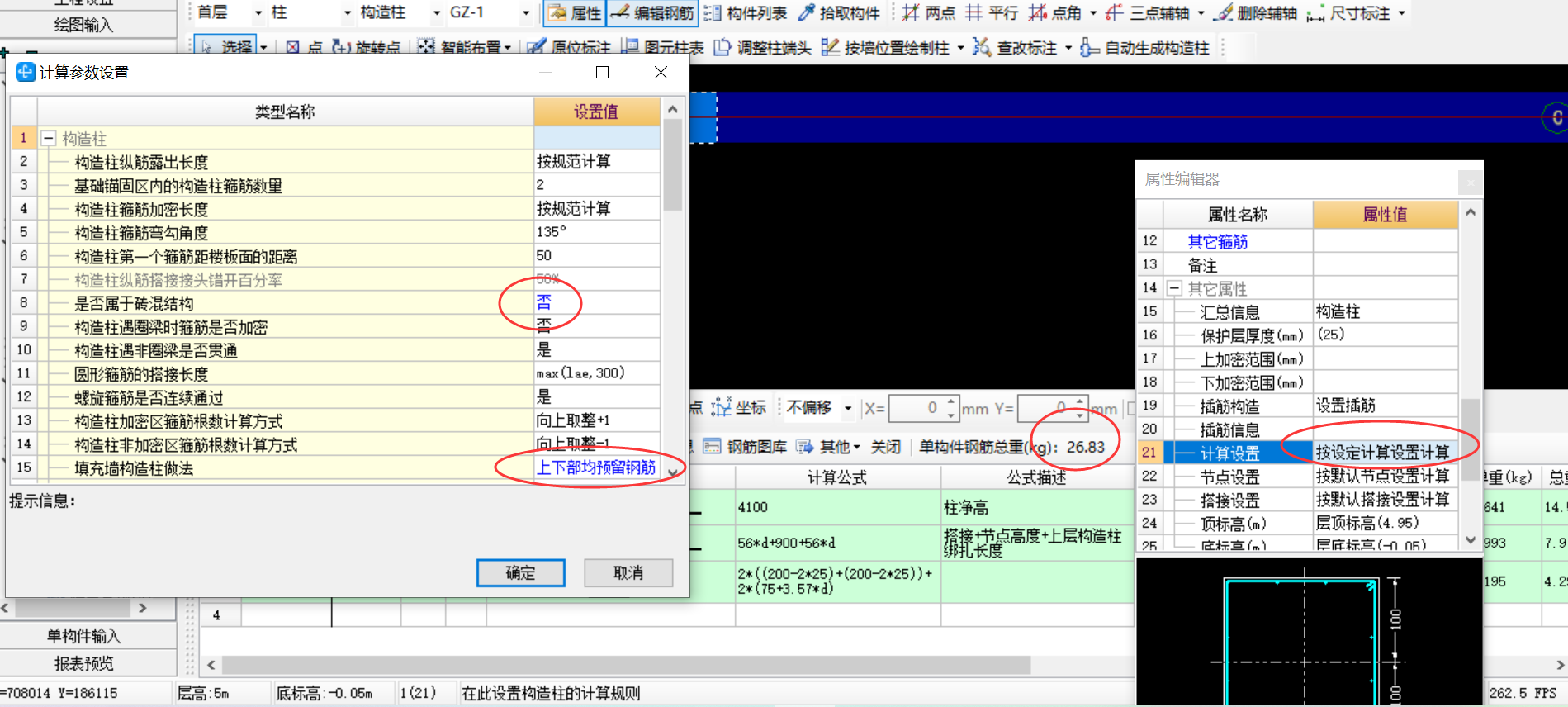Image resolution: width=1568 pixels, height=707 pixels.
Task: Choose the 点 point drawing tool
Action: point(303,47)
